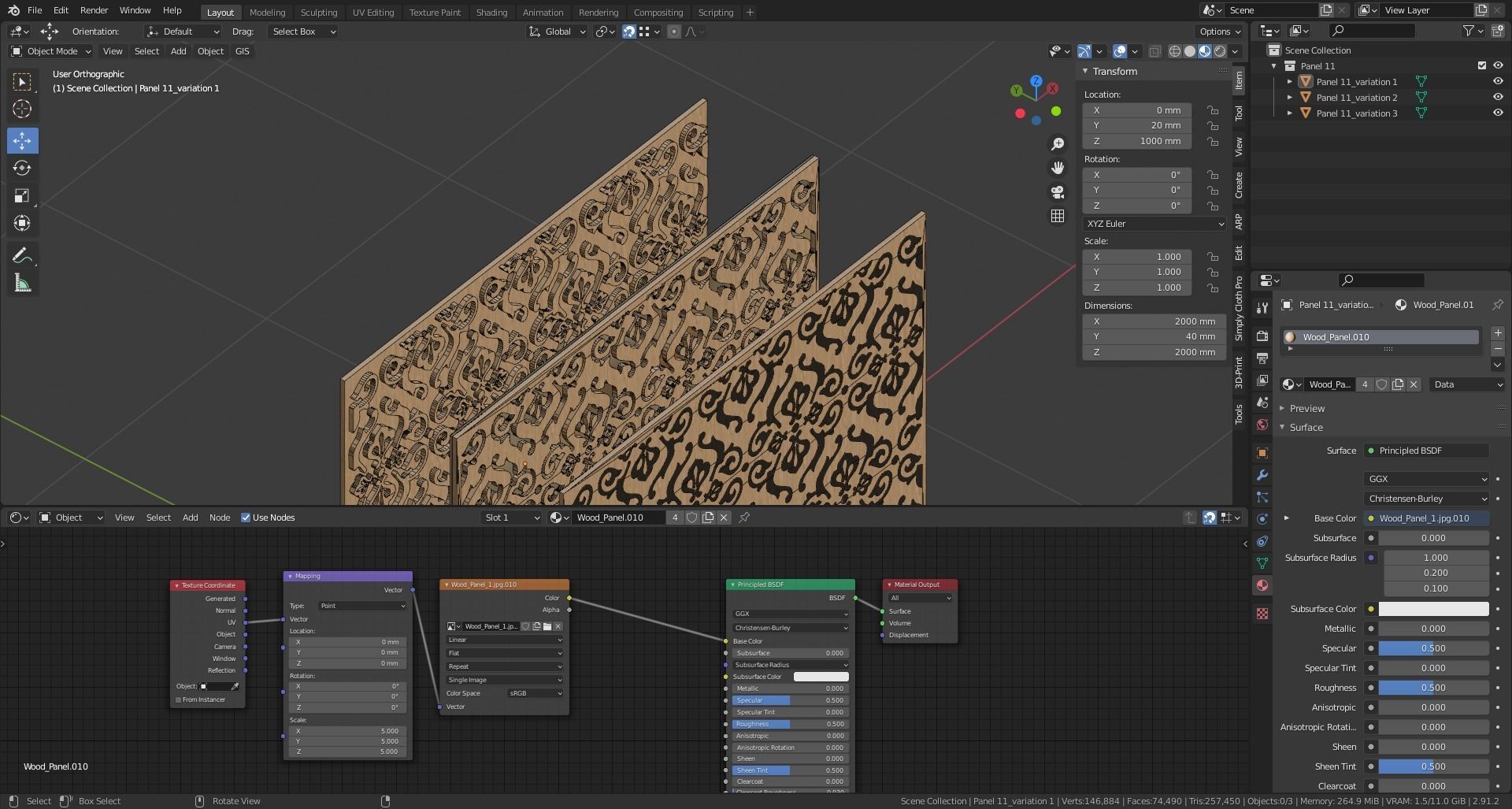Open the GIS menu button
1512x809 pixels.
pos(242,51)
